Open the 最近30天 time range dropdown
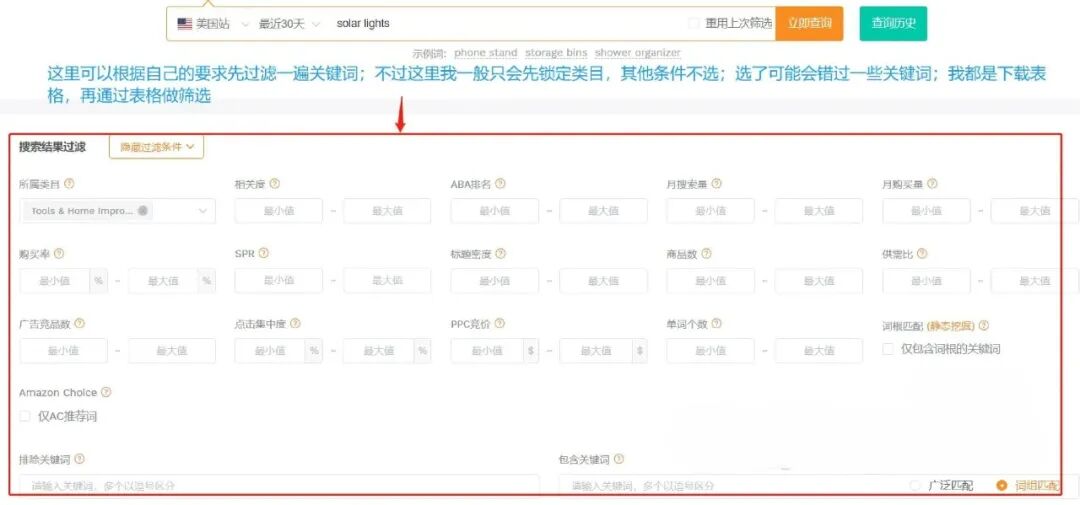This screenshot has width=1080, height=505. coord(289,23)
